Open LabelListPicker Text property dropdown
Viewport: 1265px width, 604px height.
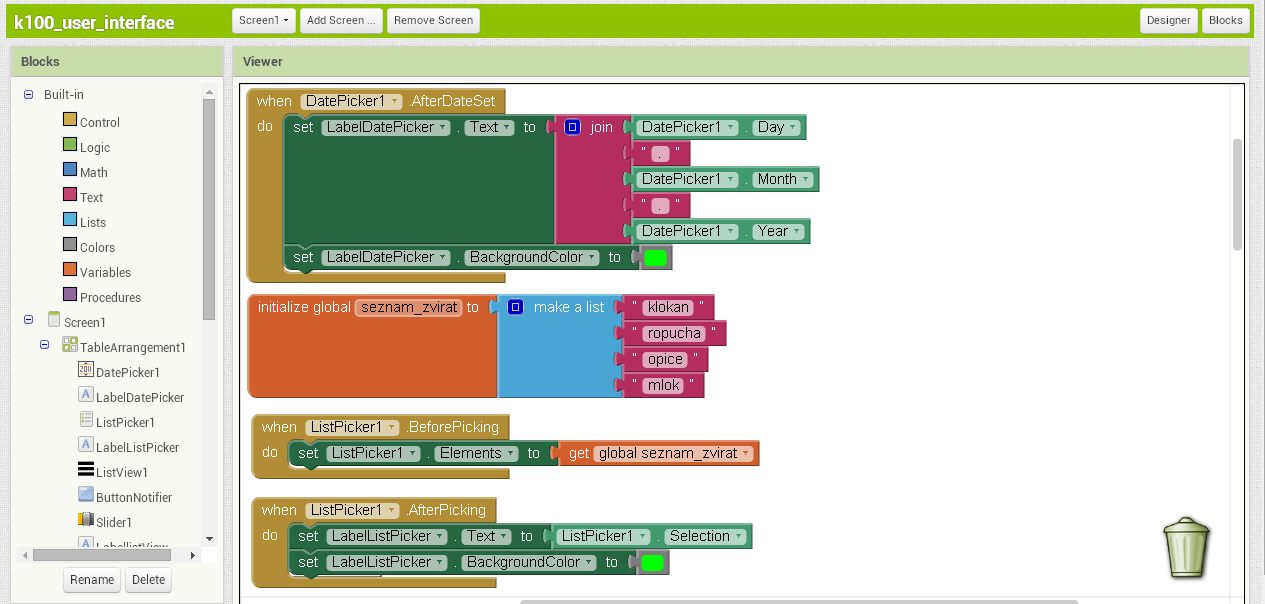(x=487, y=536)
